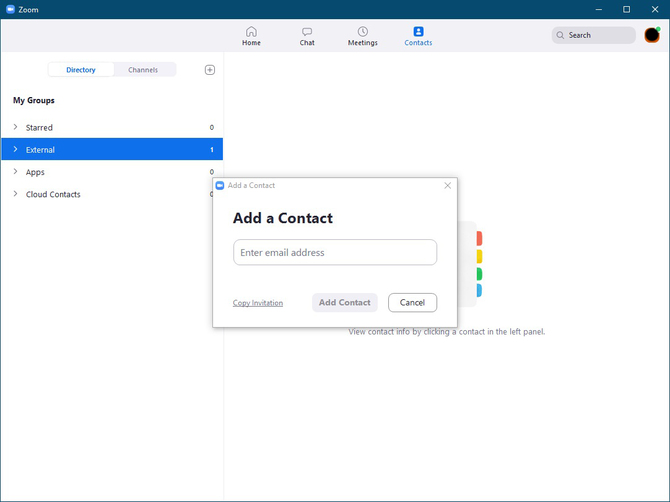Click the My Groups heading

tap(34, 100)
